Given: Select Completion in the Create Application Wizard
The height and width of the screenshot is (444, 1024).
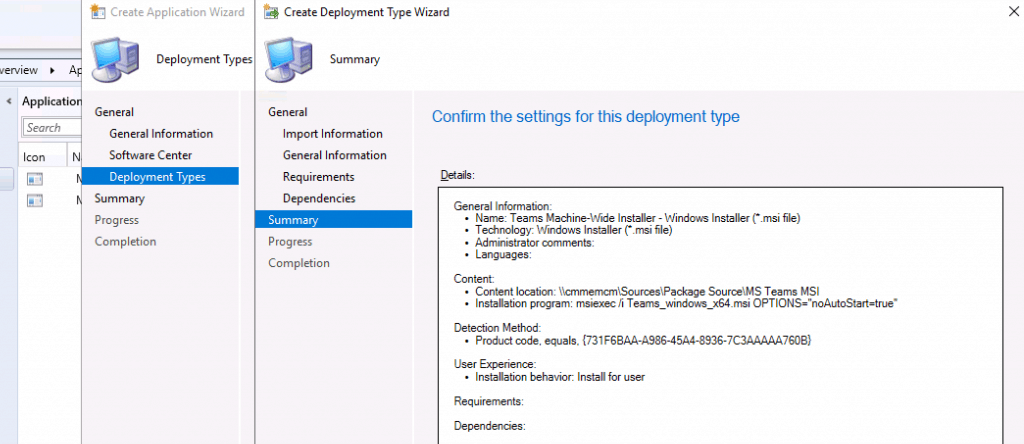Looking at the screenshot, I should (125, 241).
